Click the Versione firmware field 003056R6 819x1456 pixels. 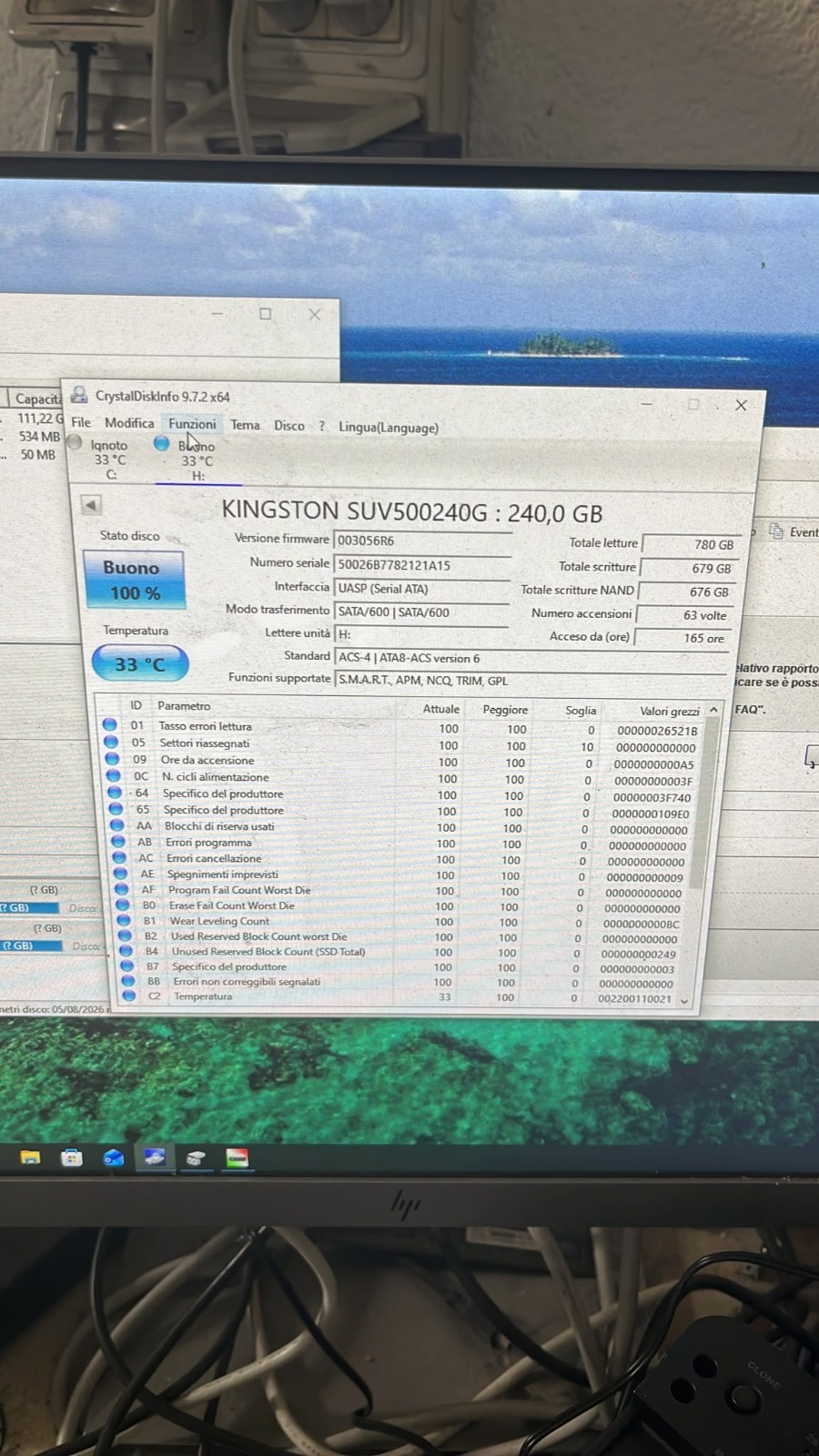(422, 541)
